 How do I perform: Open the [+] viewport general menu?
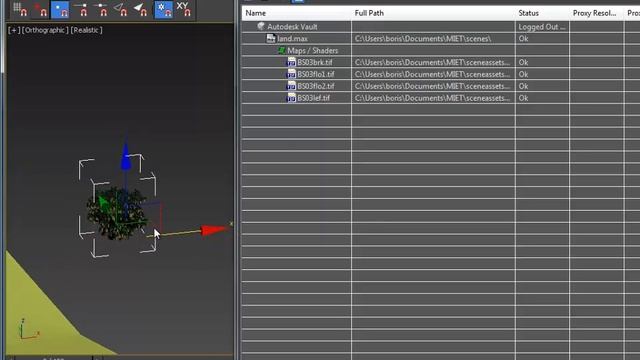pos(14,30)
